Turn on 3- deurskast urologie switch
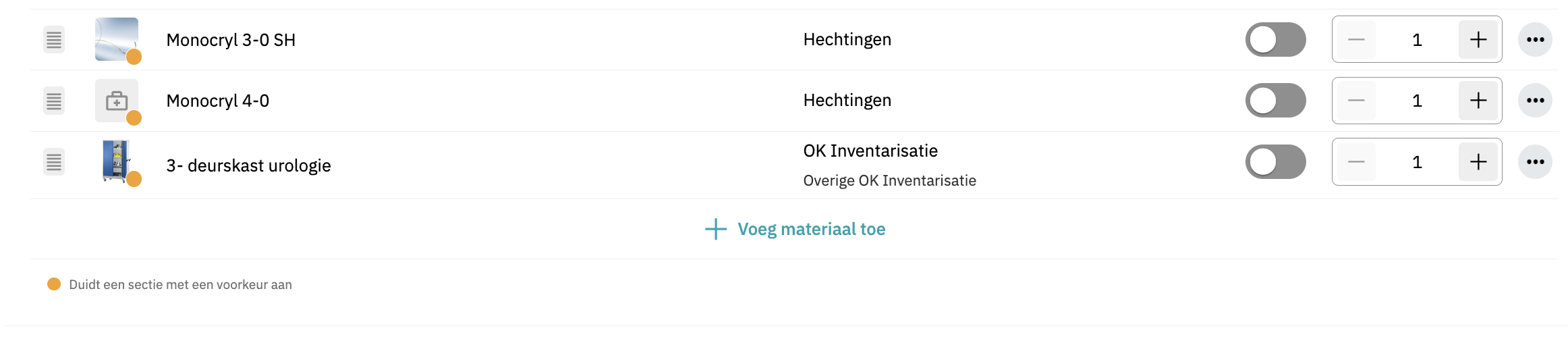The height and width of the screenshot is (339, 1568). click(1275, 162)
